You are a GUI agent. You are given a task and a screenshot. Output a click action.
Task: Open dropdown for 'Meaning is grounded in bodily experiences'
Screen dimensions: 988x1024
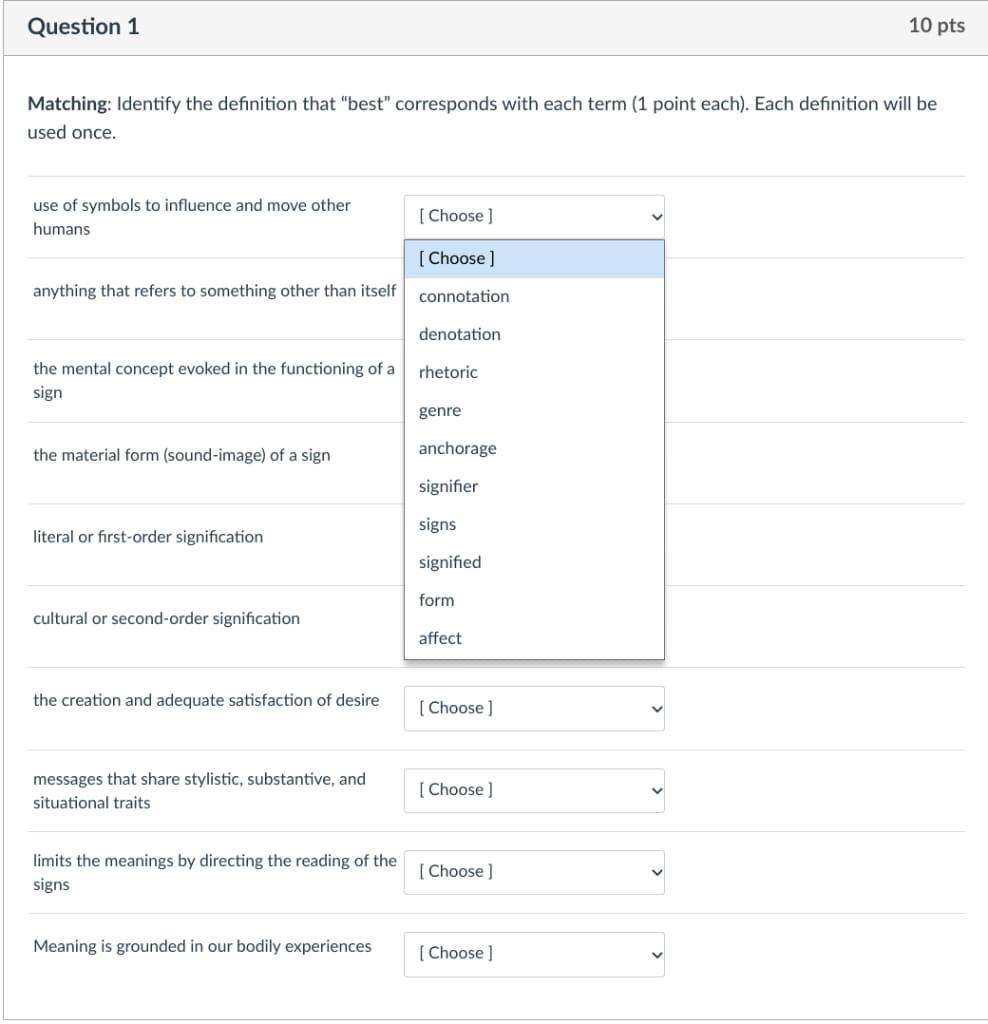(534, 954)
